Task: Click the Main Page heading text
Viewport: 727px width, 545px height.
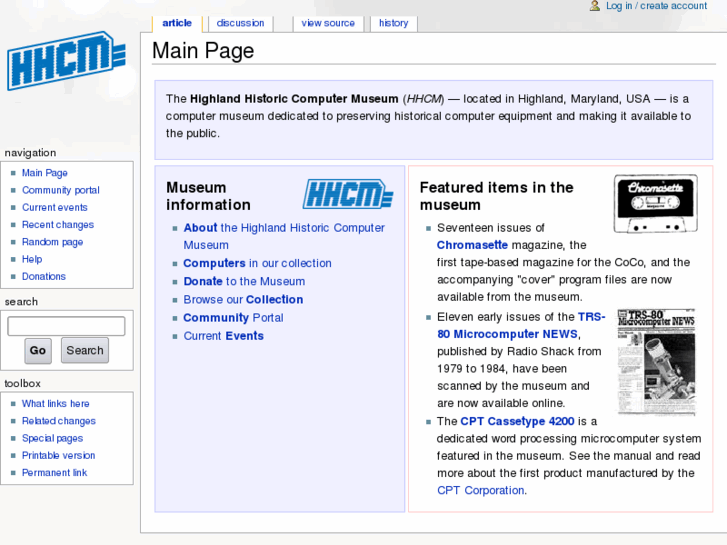Action: 203,50
